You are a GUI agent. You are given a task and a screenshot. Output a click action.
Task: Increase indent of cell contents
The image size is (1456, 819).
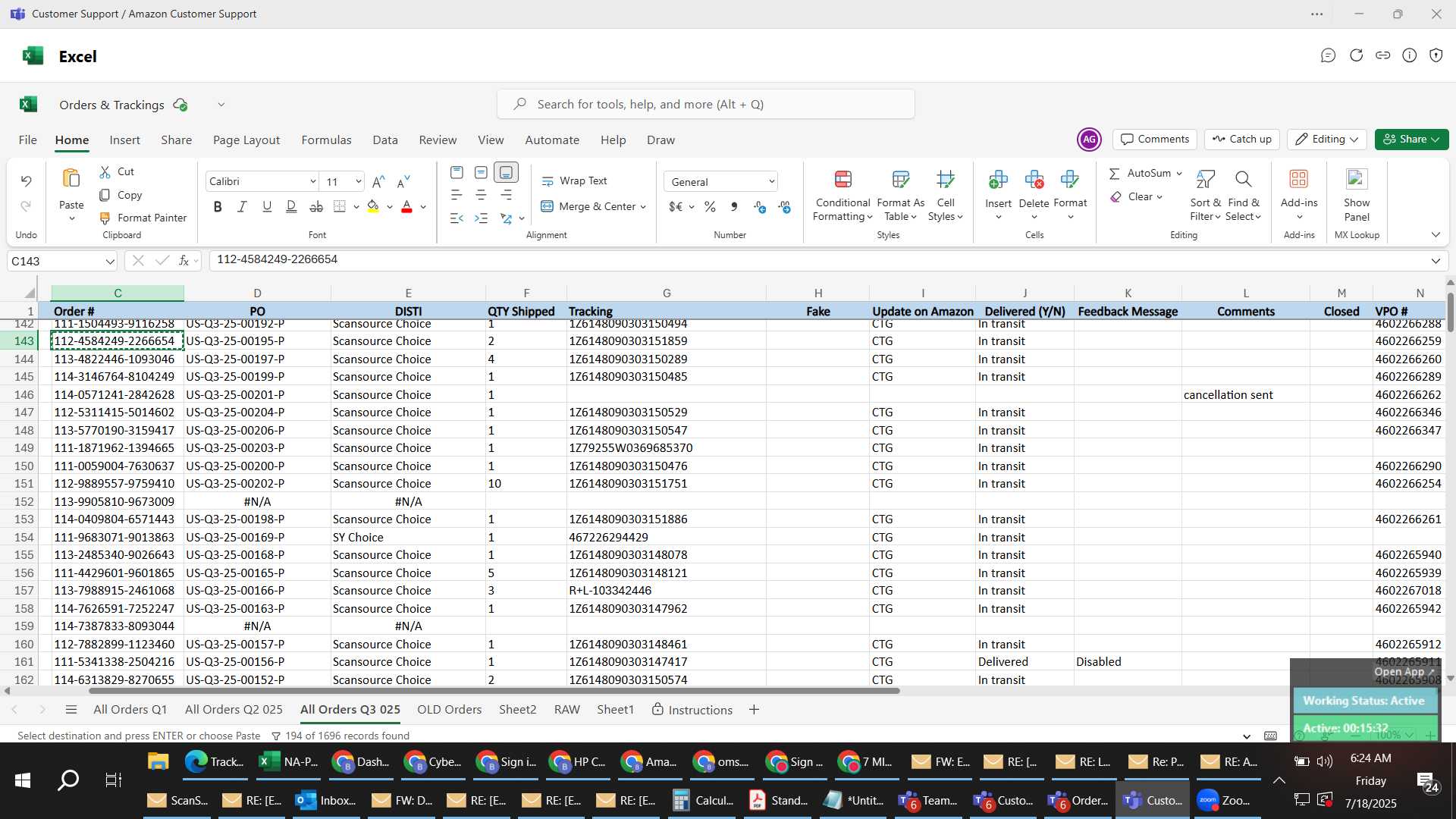click(x=481, y=218)
